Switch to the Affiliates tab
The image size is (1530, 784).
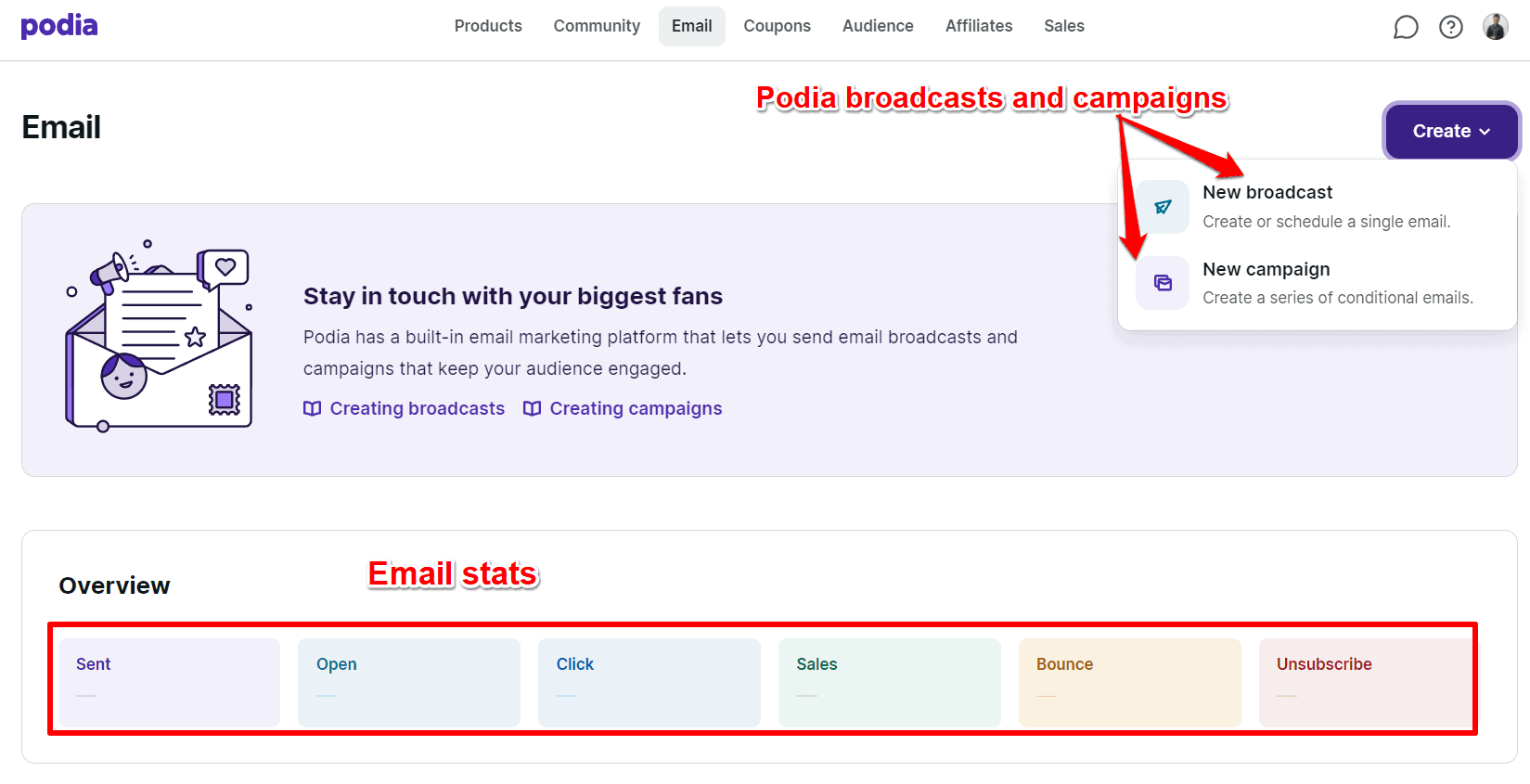point(979,26)
